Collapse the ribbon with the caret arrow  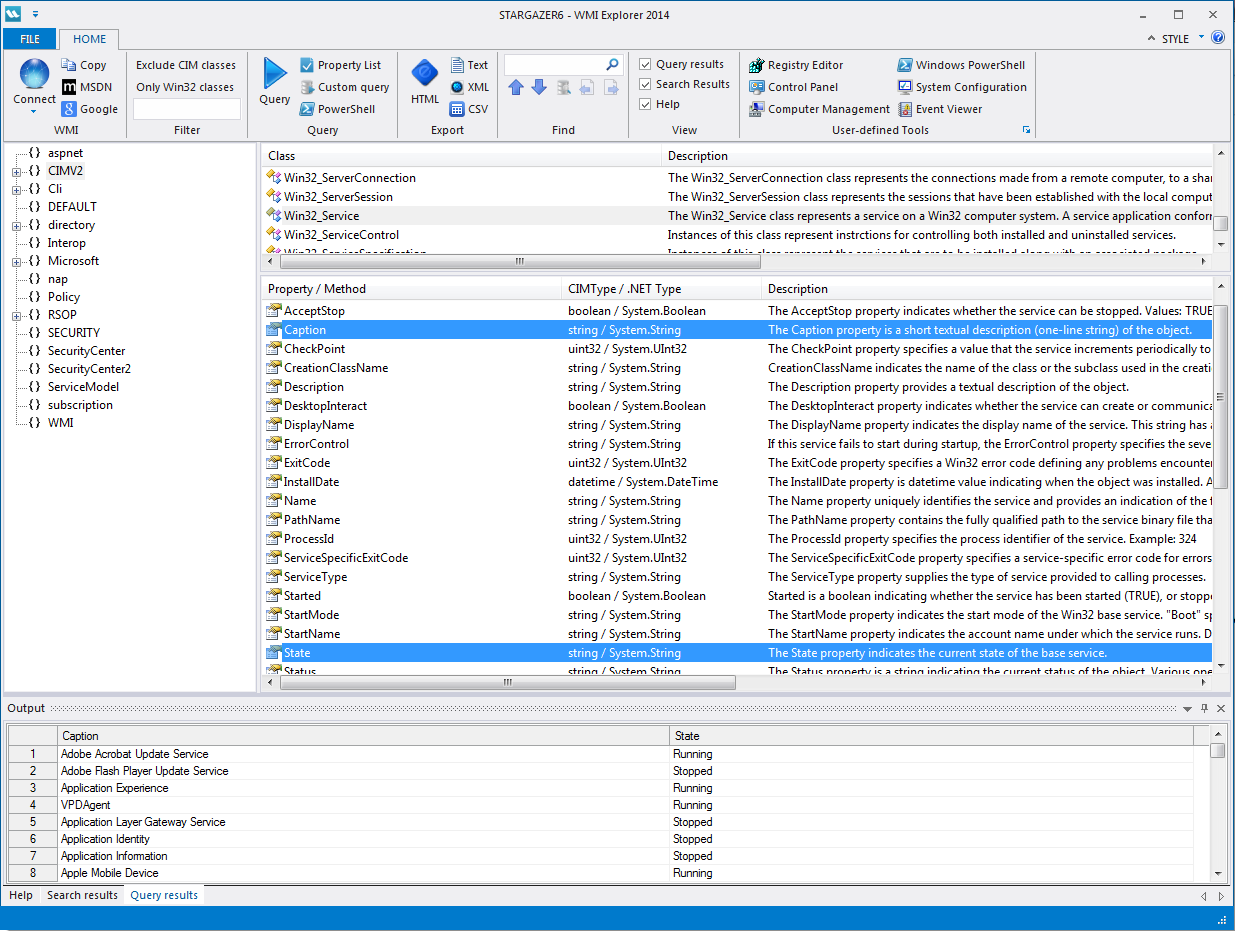point(1151,39)
